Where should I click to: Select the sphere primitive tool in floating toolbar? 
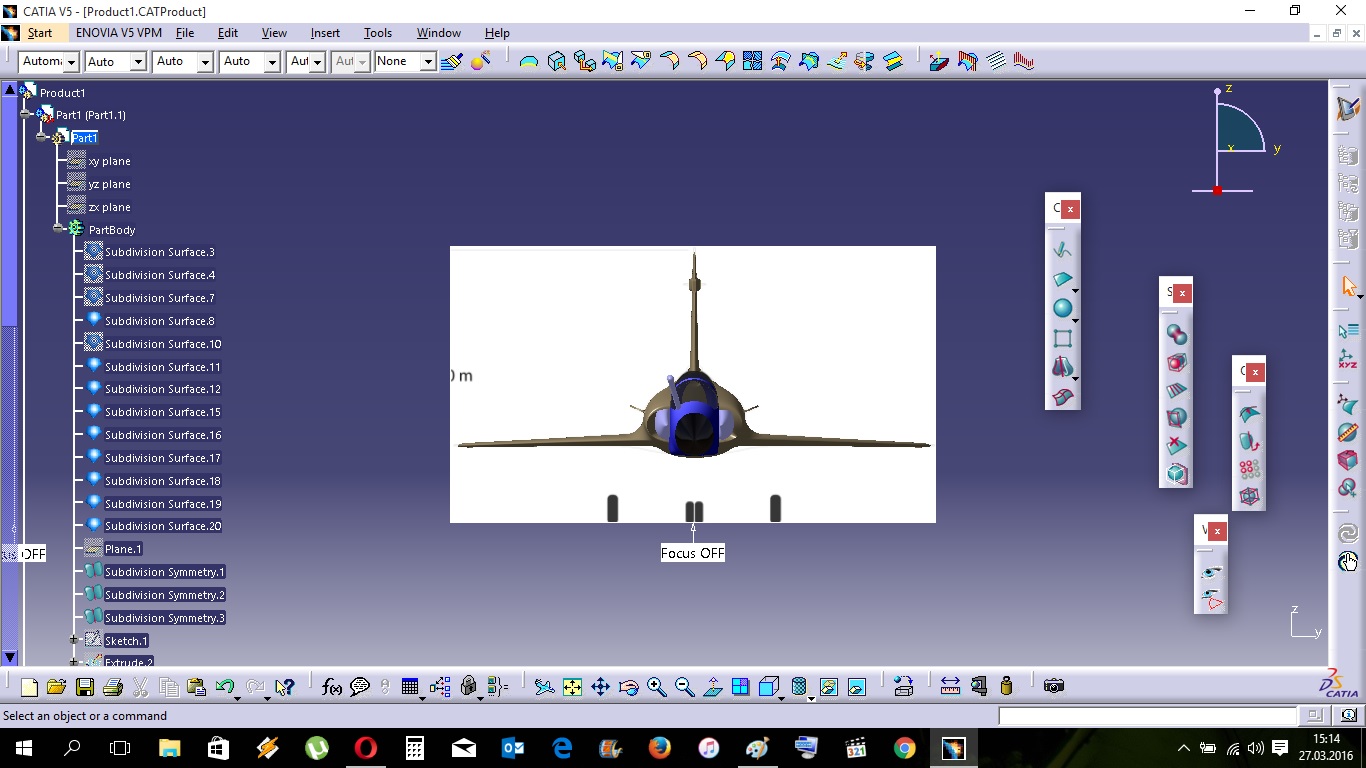[x=1062, y=309]
